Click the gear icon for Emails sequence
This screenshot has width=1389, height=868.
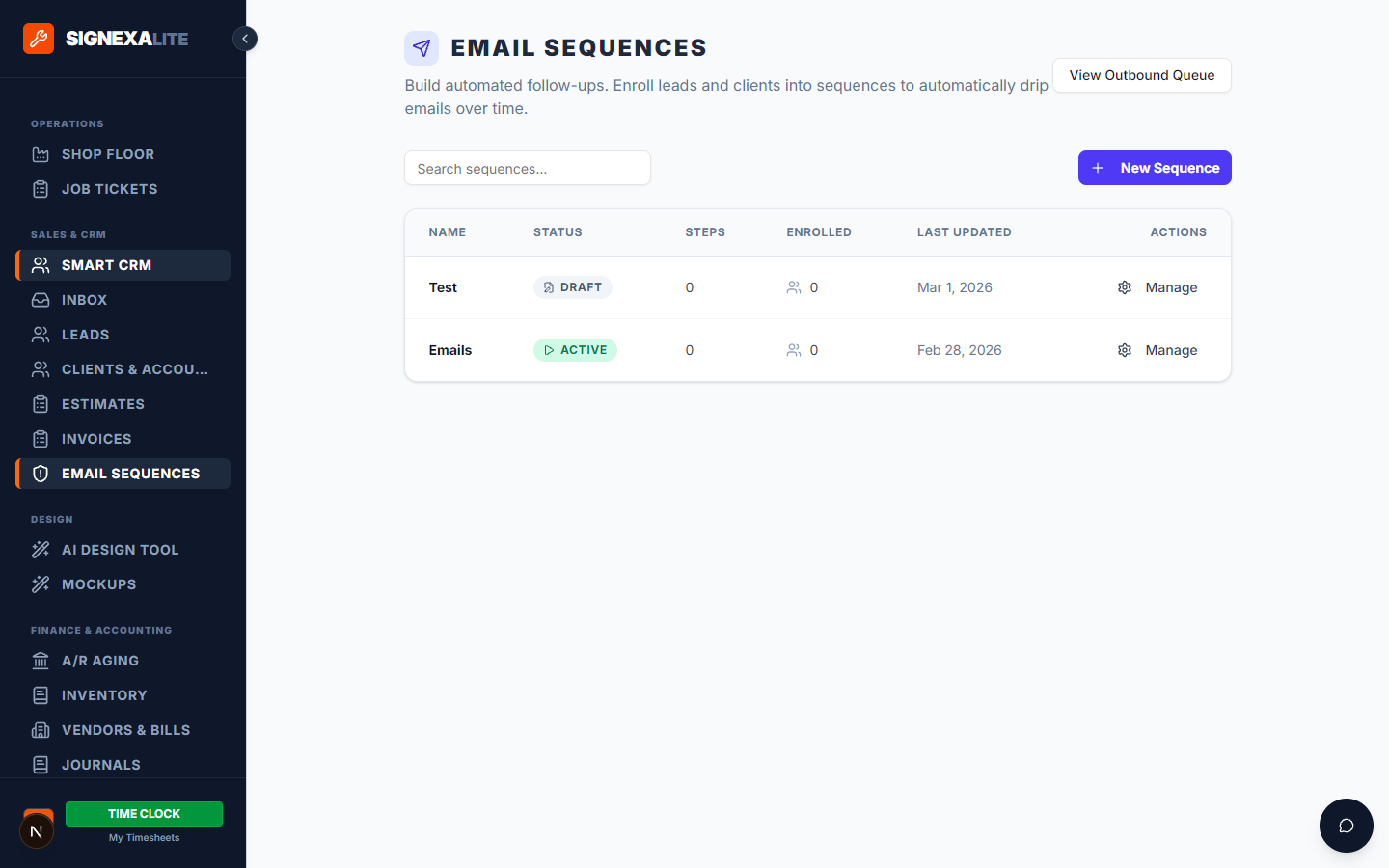coord(1125,350)
